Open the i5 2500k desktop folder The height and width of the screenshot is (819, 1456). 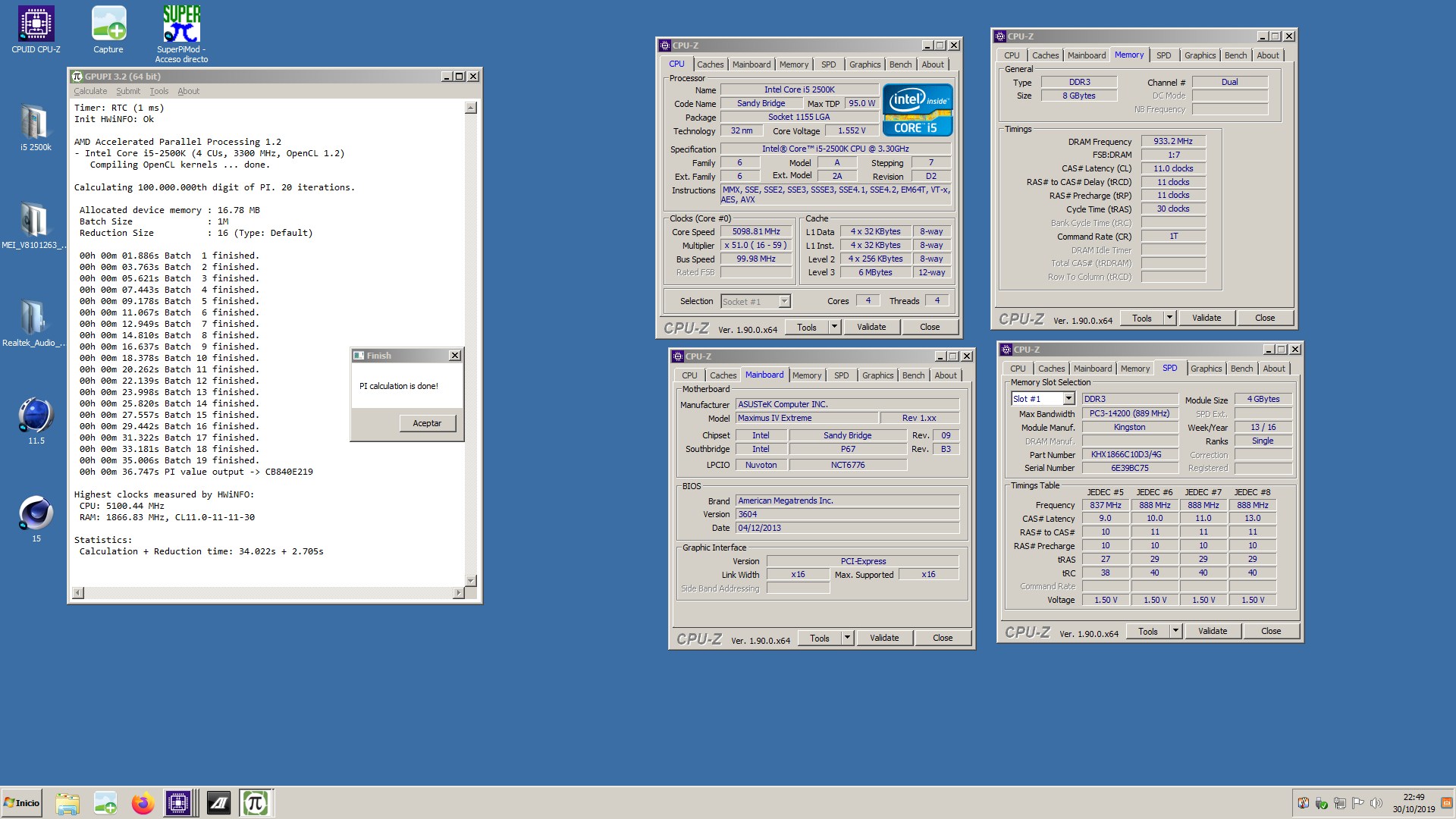pos(36,127)
